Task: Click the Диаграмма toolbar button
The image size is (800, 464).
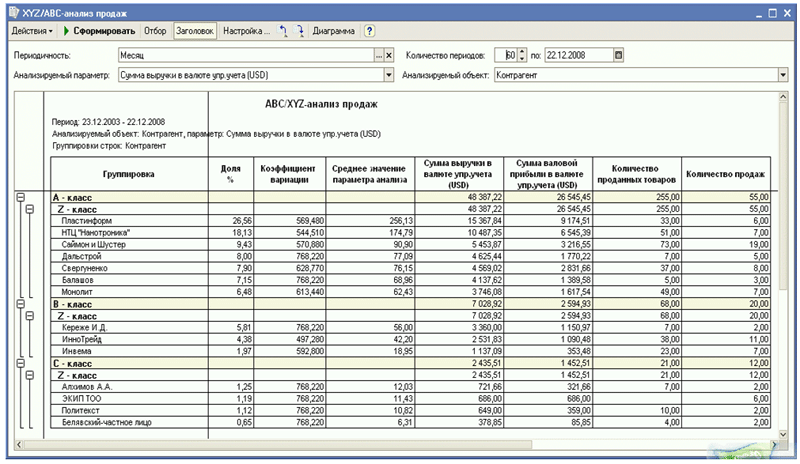Action: click(x=334, y=31)
